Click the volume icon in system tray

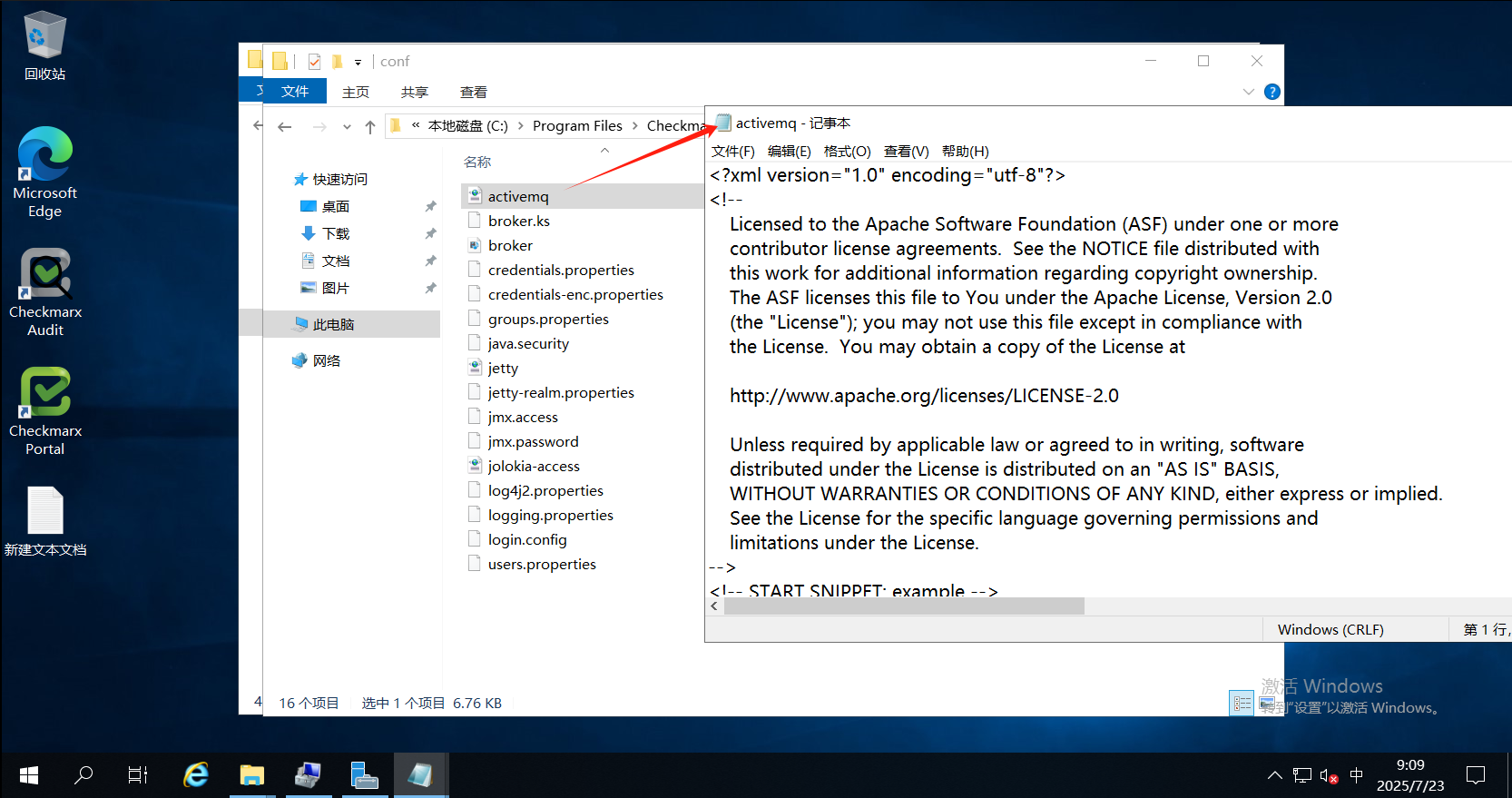(x=1329, y=776)
